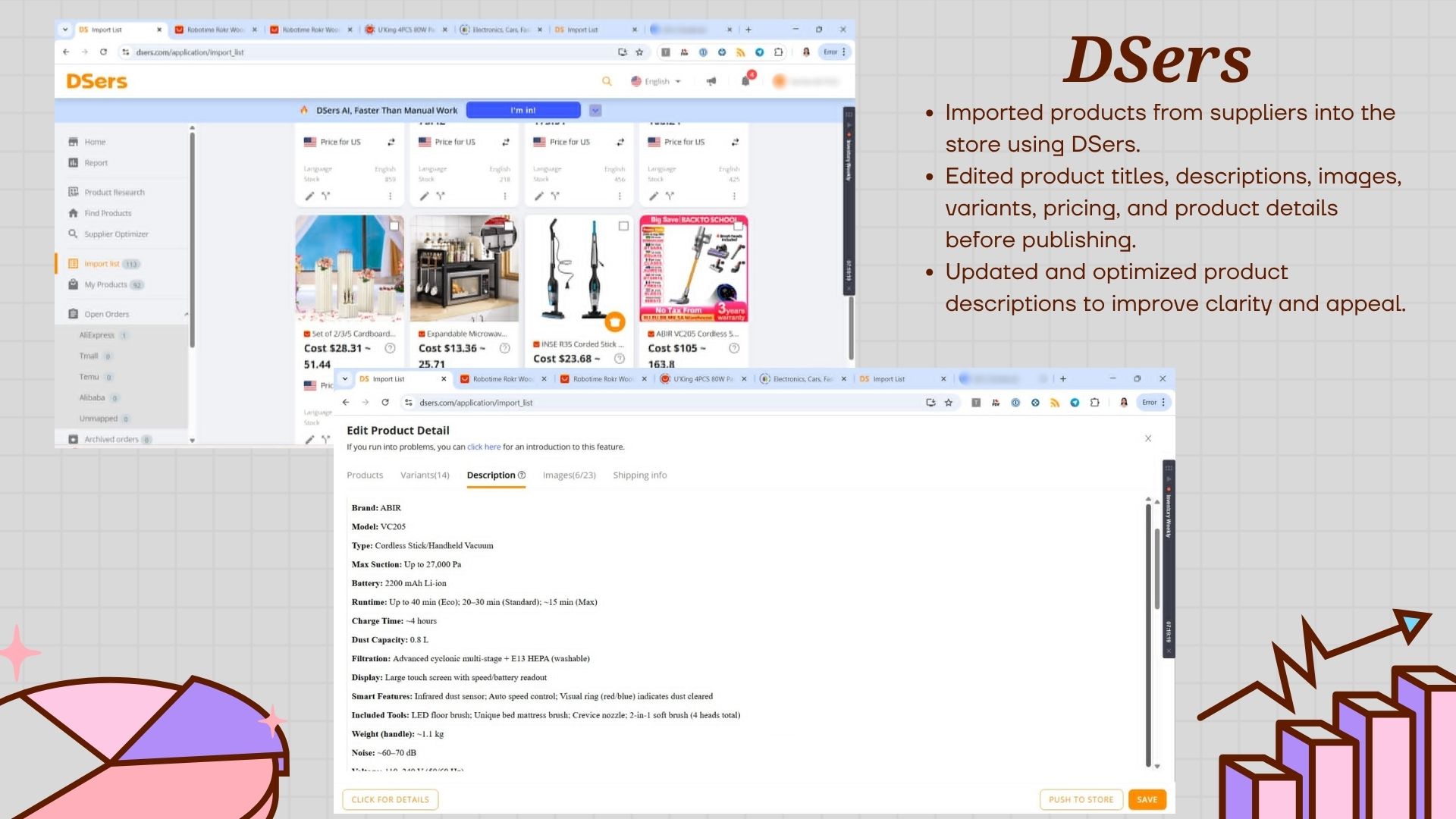Switch to the Shipping info tab
This screenshot has width=1456, height=819.
(640, 475)
